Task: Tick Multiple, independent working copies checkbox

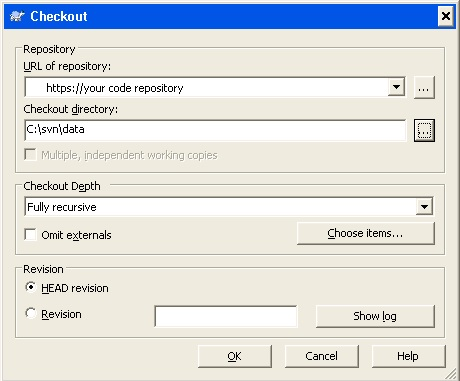Action: [31, 155]
